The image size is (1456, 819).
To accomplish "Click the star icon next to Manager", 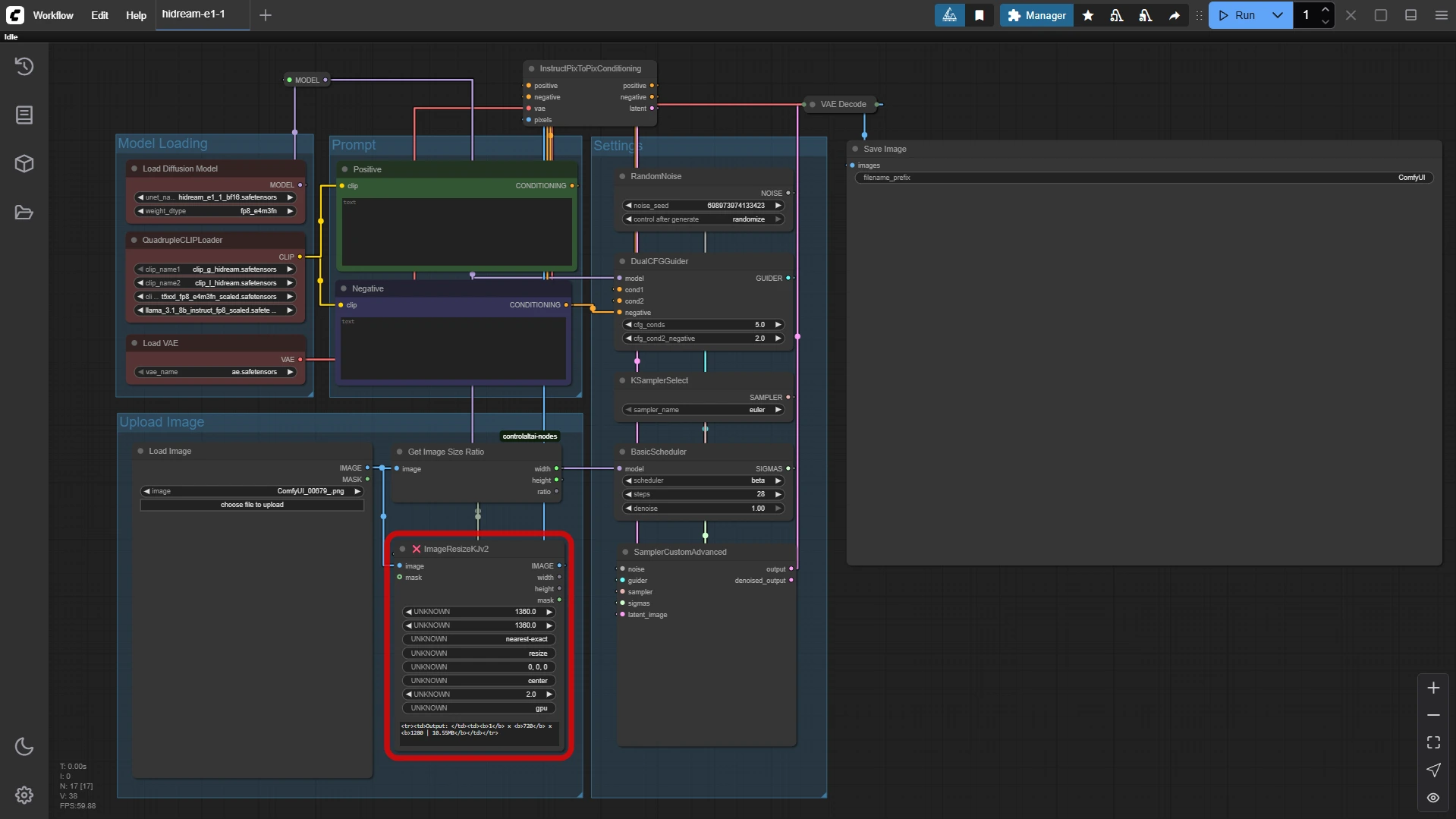I will pyautogui.click(x=1088, y=15).
